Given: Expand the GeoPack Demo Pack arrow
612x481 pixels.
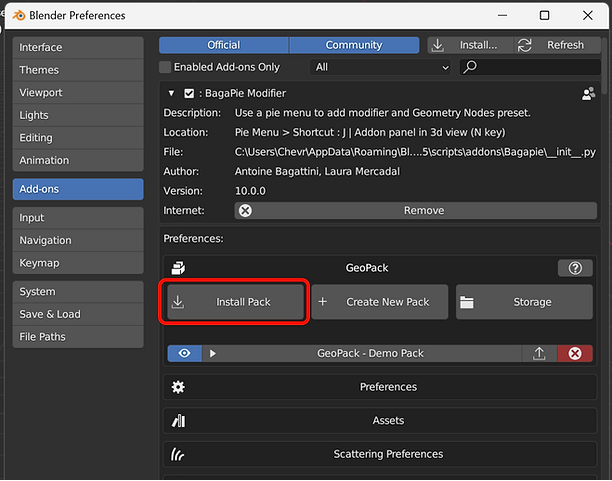Looking at the screenshot, I should tap(212, 353).
